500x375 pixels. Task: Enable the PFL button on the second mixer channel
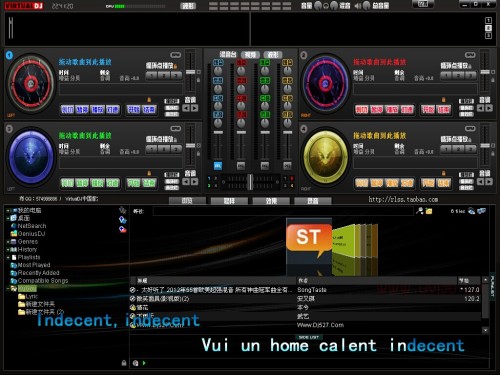[x=241, y=166]
